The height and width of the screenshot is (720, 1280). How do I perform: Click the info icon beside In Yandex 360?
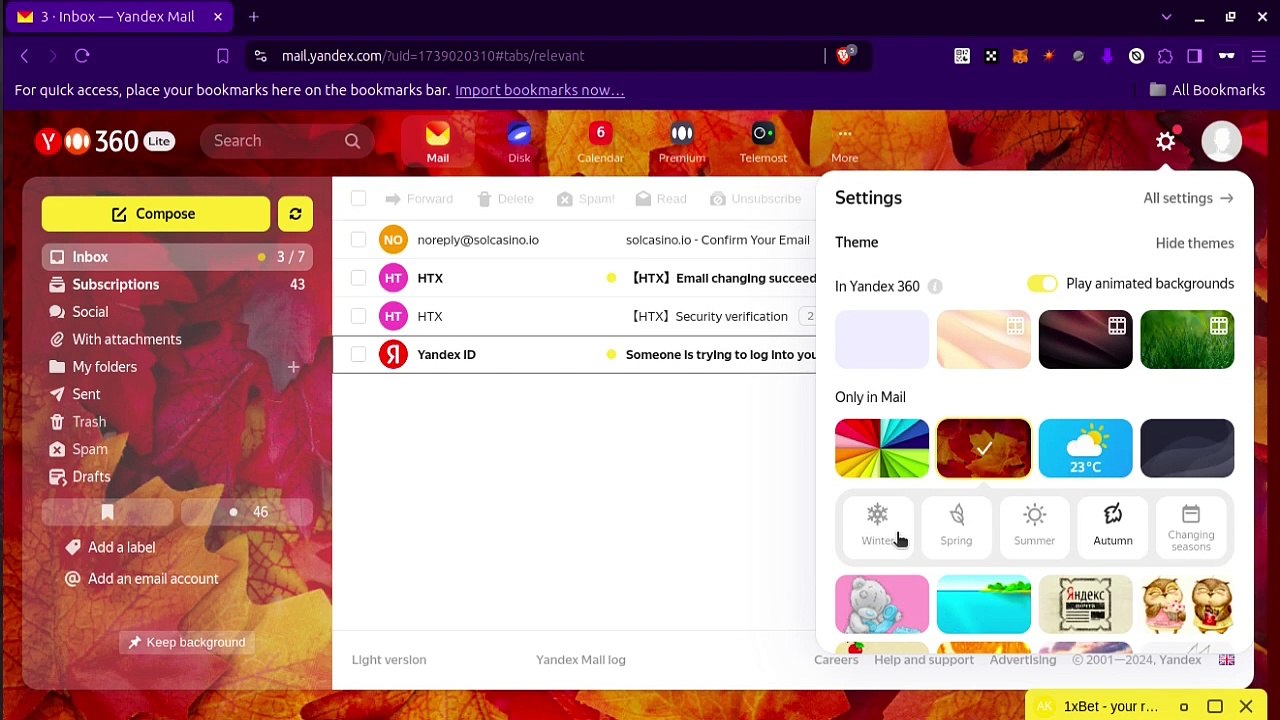pos(935,286)
